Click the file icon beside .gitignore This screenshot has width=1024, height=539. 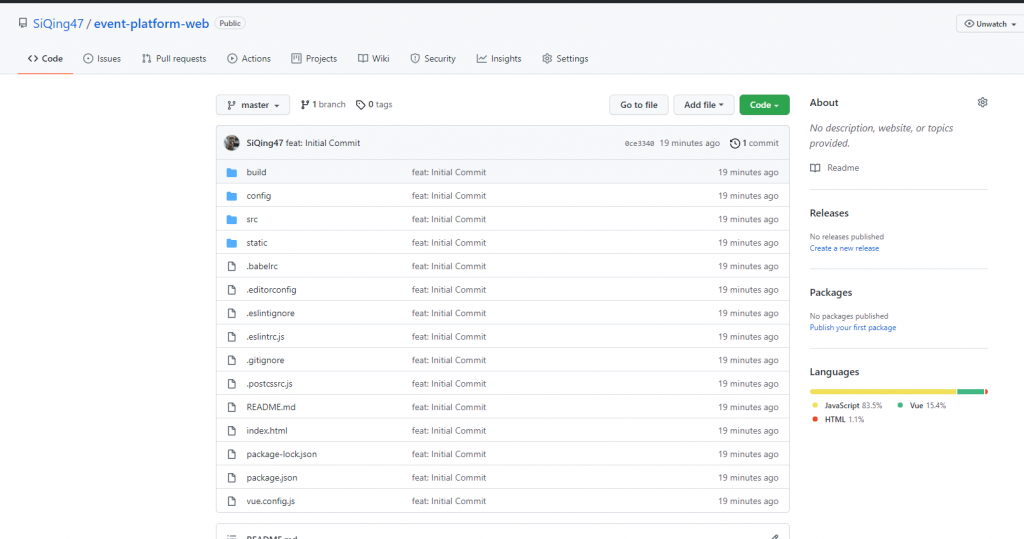pyautogui.click(x=232, y=361)
